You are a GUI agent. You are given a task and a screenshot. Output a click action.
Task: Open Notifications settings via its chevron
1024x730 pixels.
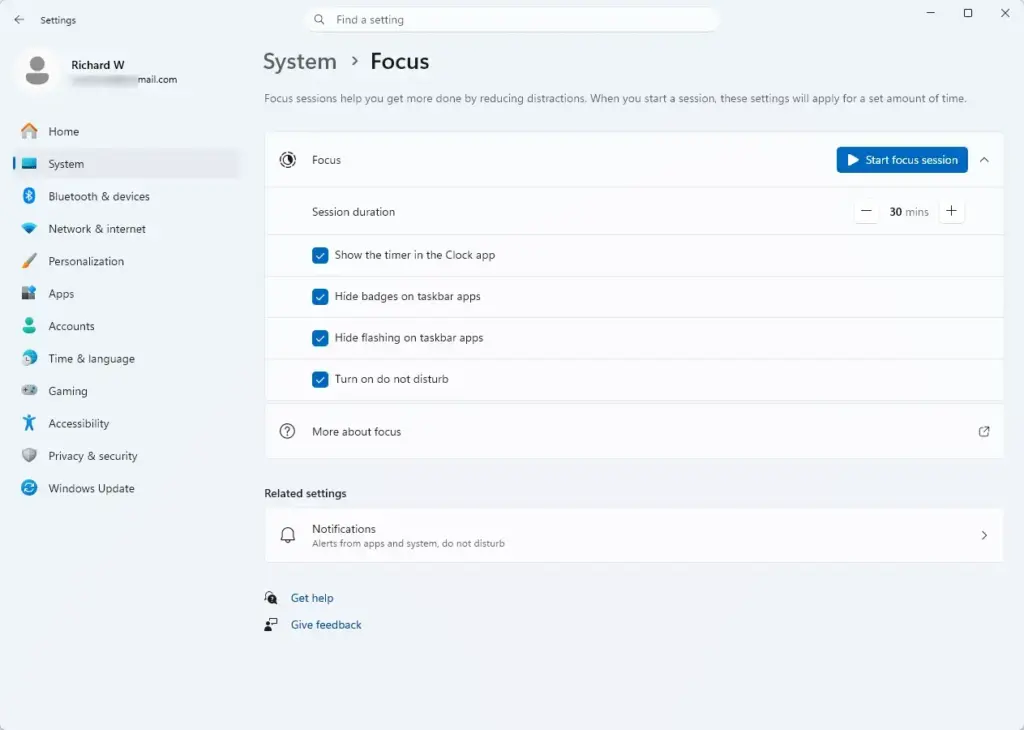[x=984, y=535]
